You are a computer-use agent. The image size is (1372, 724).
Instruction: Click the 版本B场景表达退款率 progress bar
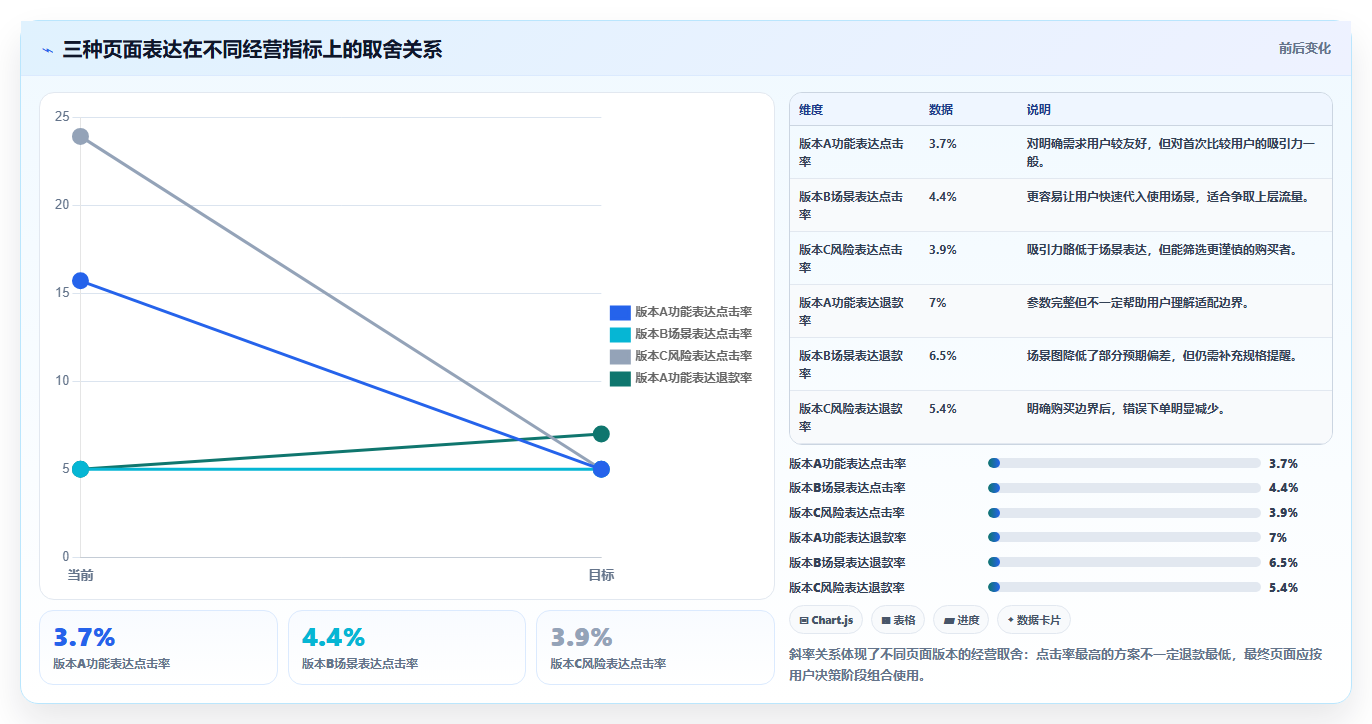point(1124,563)
